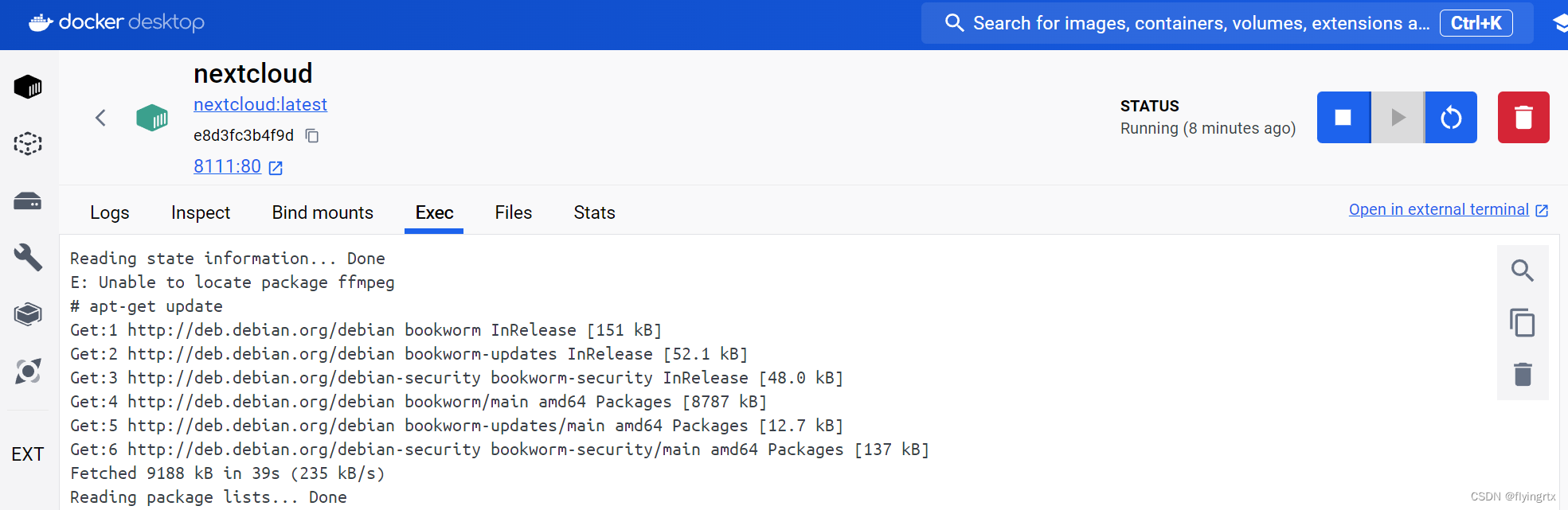
Task: Open Dev Environments icon in sidebar
Action: (28, 314)
